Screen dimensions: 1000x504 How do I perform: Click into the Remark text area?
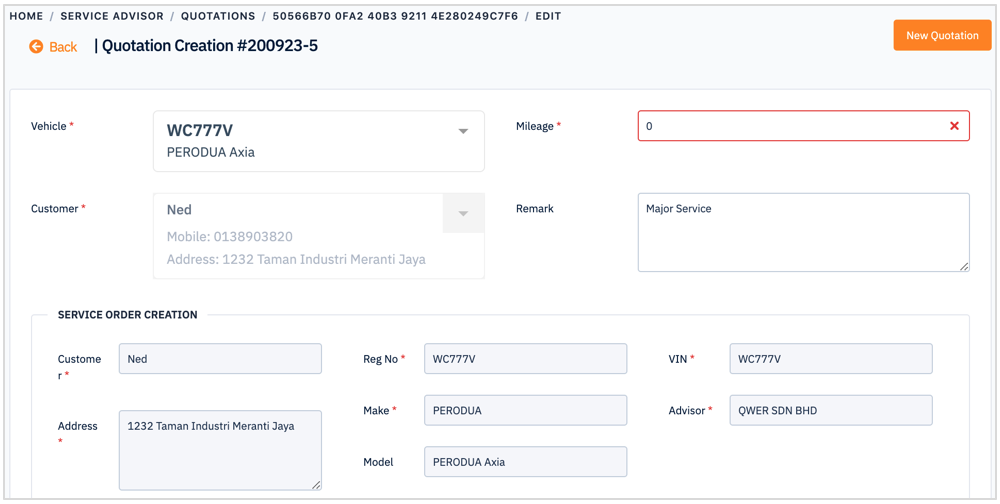click(804, 233)
